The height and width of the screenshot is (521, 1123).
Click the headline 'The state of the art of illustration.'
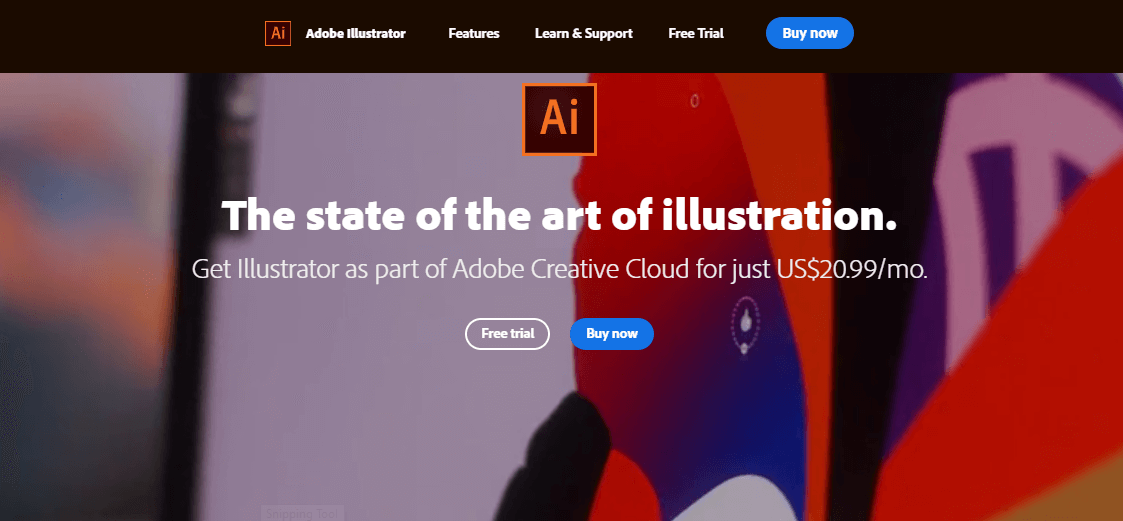click(559, 214)
